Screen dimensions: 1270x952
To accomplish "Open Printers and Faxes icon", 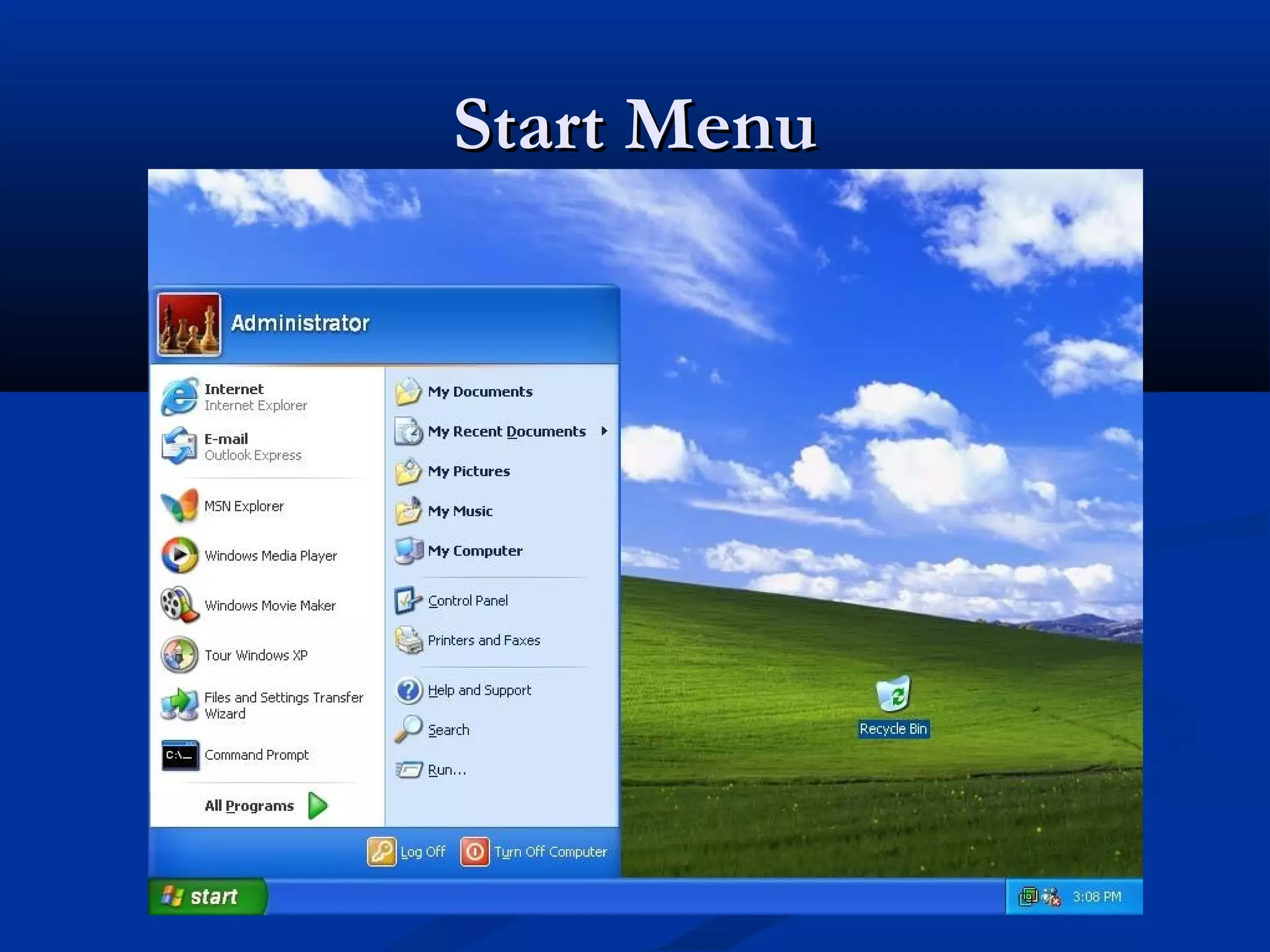I will point(409,640).
